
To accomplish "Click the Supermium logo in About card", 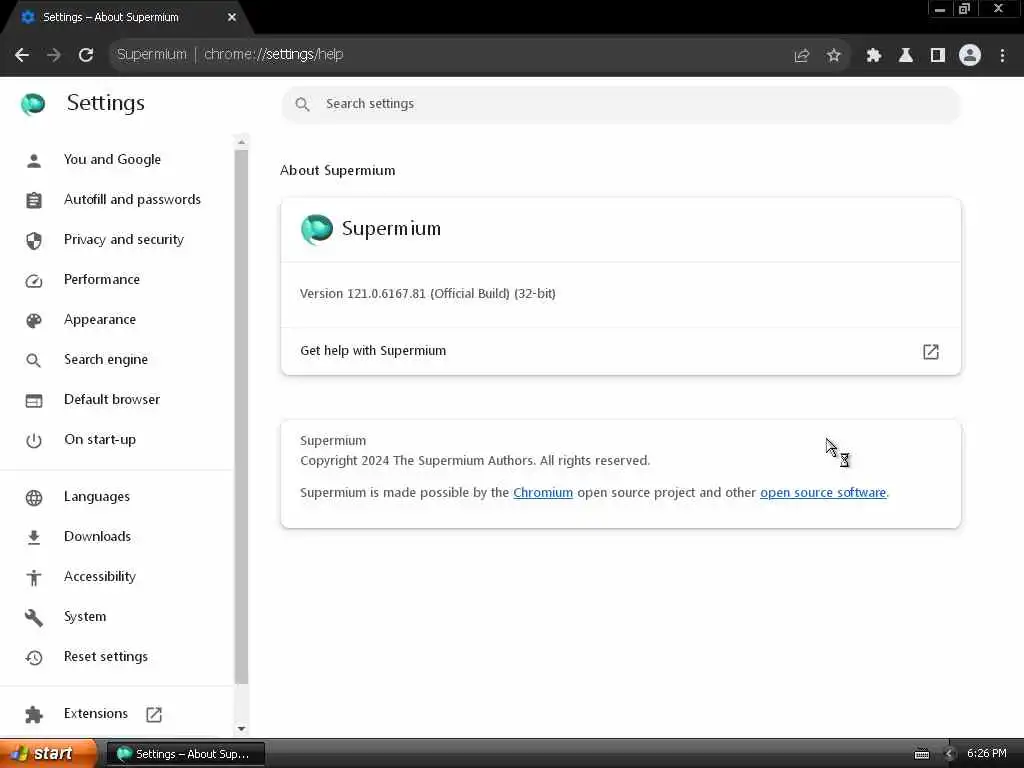I will click(317, 229).
